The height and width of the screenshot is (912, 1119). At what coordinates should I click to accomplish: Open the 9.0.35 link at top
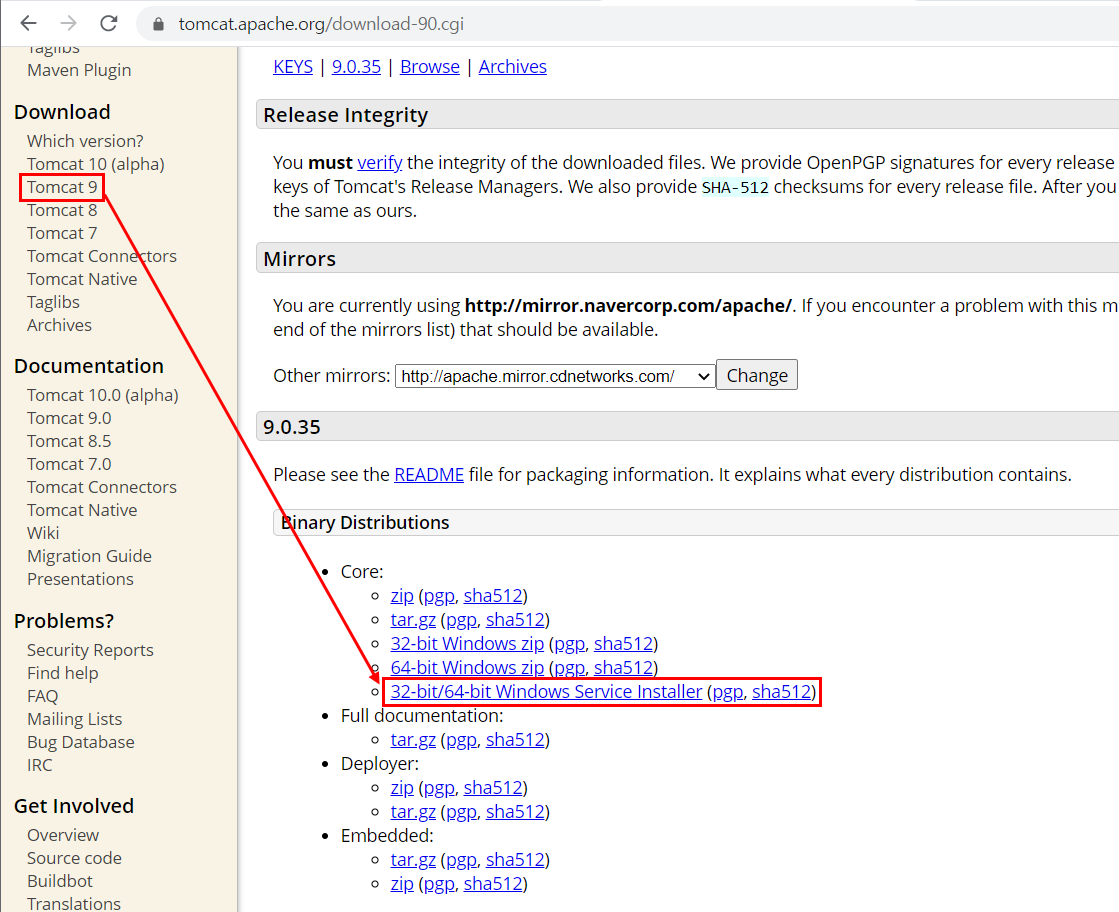coord(356,66)
